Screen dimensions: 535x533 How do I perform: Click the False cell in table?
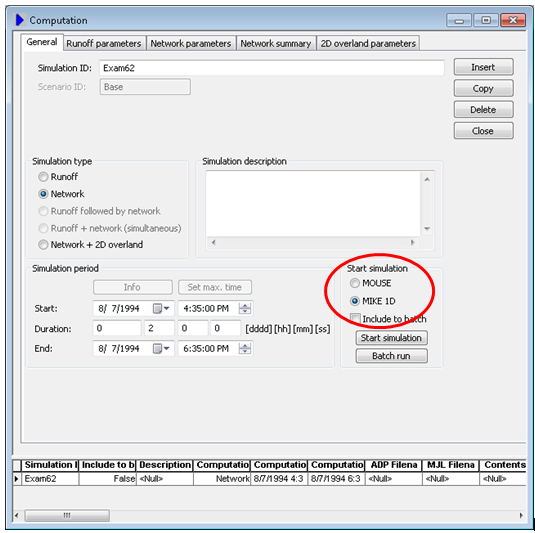[107, 479]
